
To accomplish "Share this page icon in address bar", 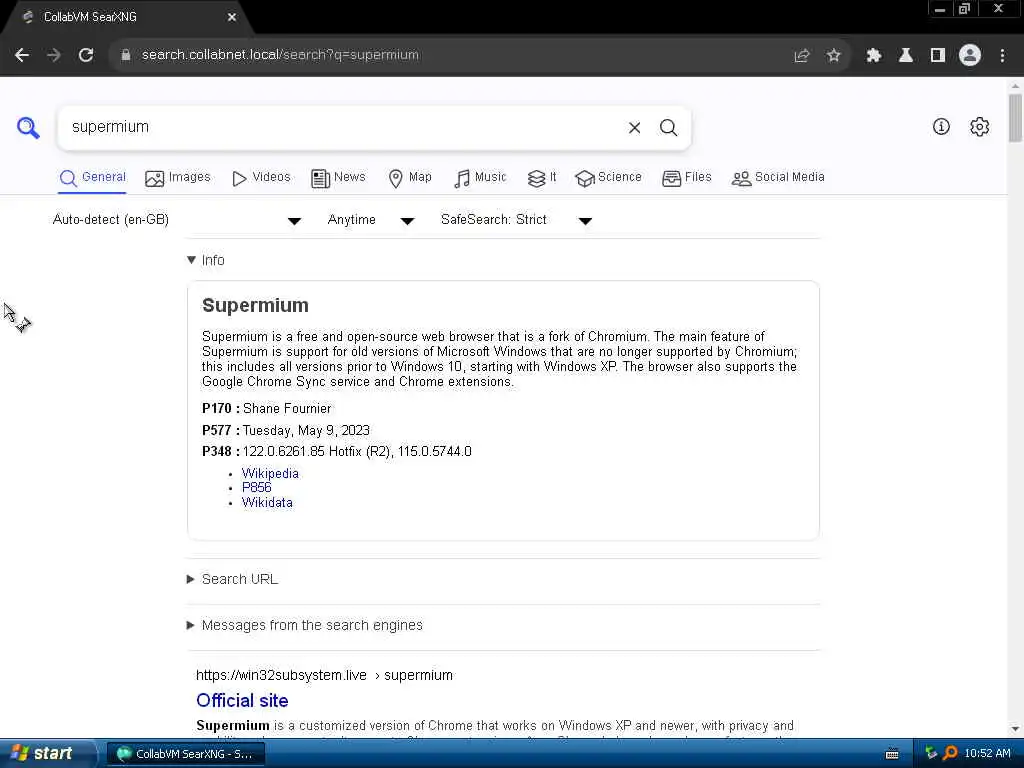I will pos(801,56).
